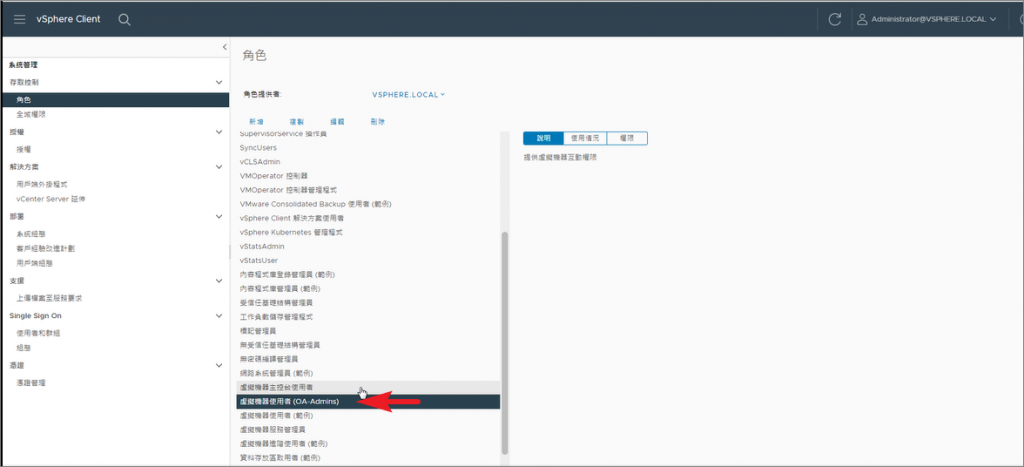Collapse the 支援 section
The width and height of the screenshot is (1024, 467).
coord(219,281)
